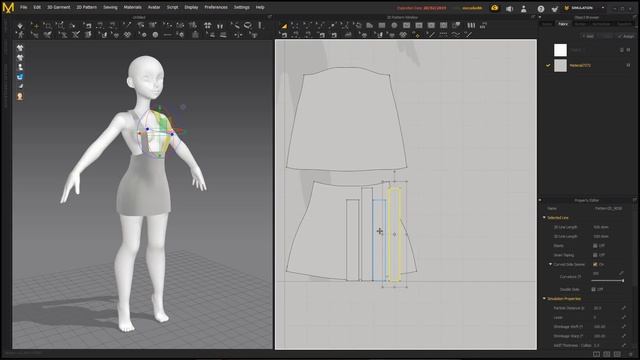Click the avatar face icon in 3D view sidebar

(x=20, y=96)
